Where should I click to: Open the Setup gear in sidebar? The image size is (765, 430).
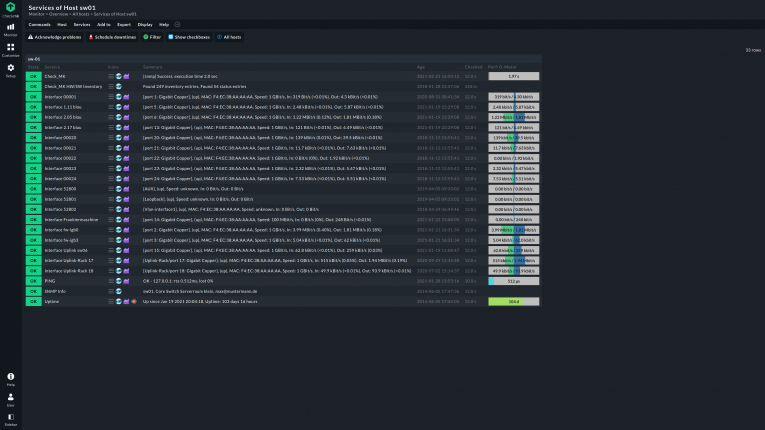(x=10, y=70)
